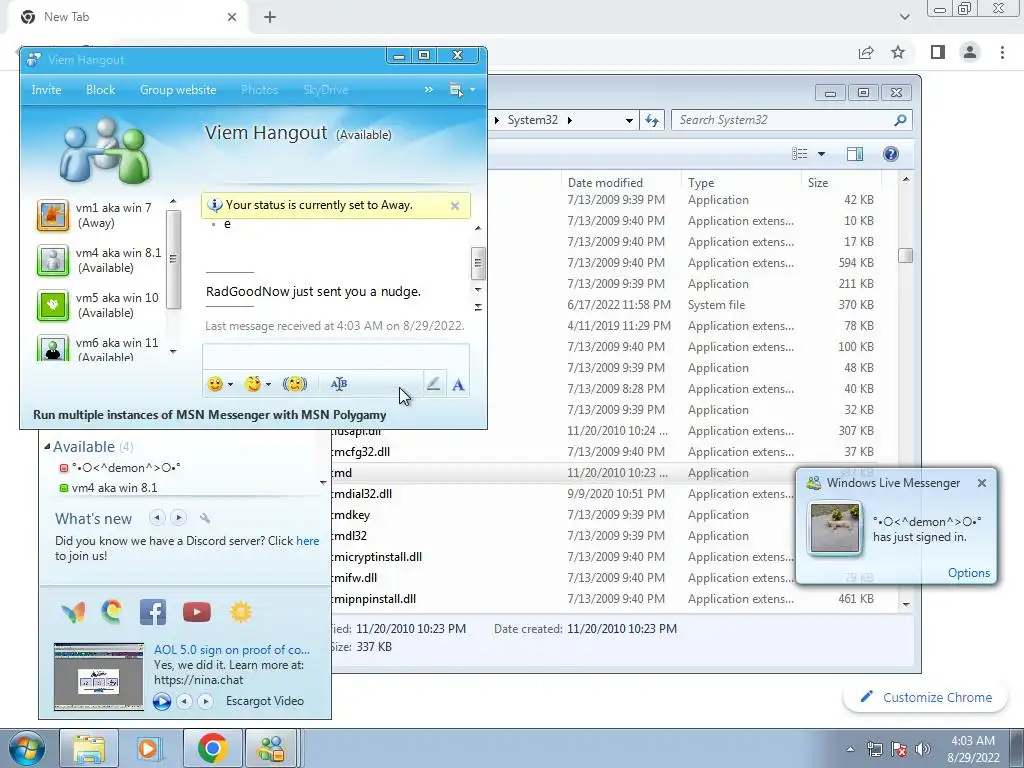Click Options in the Messenger notification

[968, 573]
